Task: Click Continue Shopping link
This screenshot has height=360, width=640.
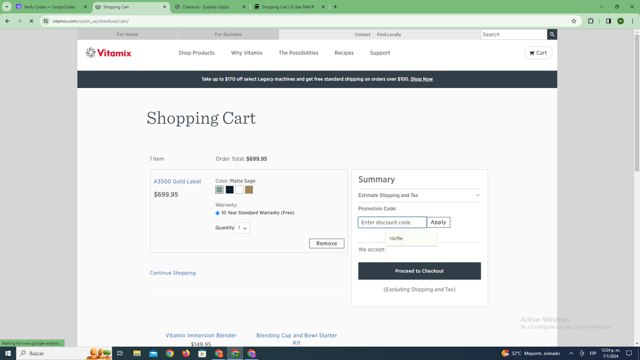Action: (173, 273)
